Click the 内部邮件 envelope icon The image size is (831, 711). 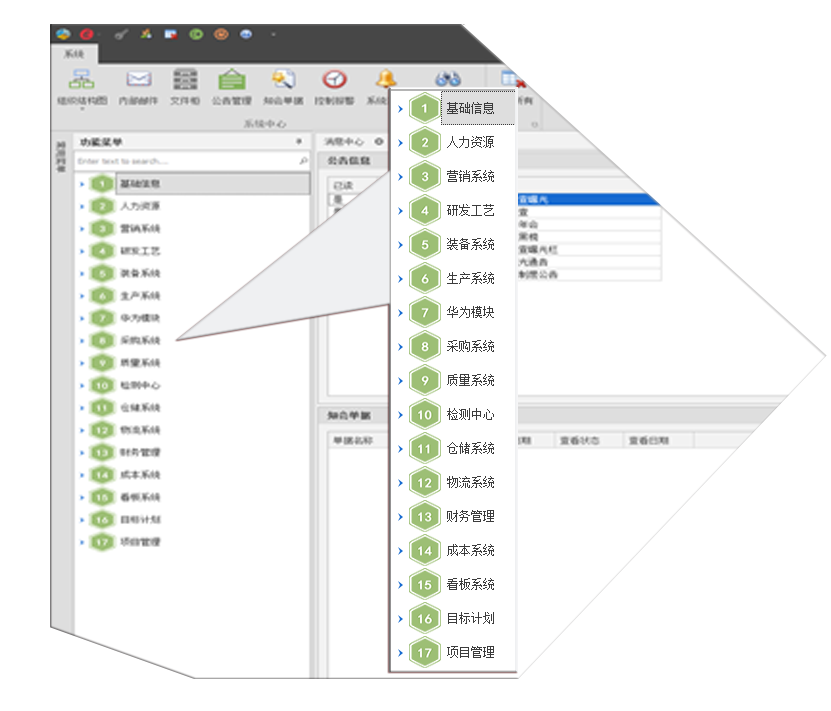pos(138,80)
